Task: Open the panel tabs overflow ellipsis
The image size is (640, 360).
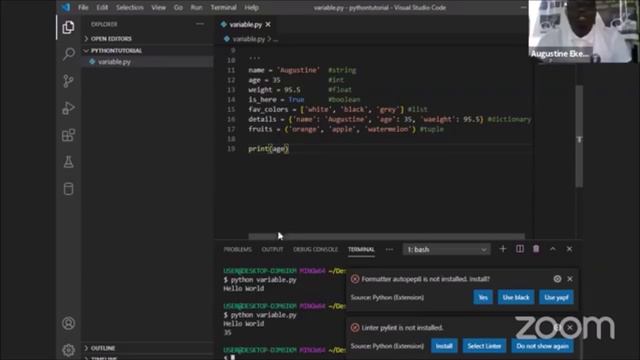Action: pyautogui.click(x=389, y=249)
